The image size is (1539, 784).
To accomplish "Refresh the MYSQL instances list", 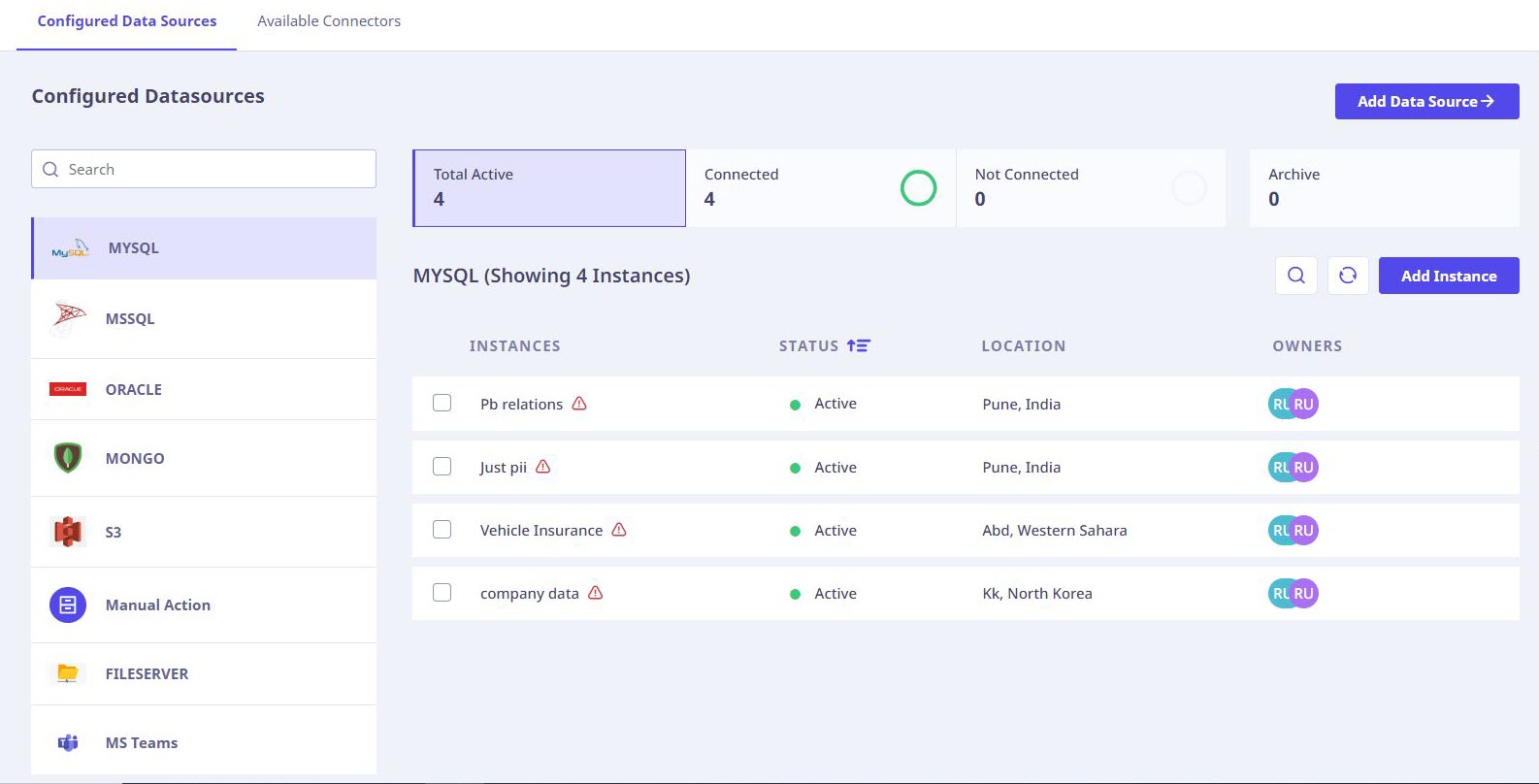I will [x=1348, y=276].
